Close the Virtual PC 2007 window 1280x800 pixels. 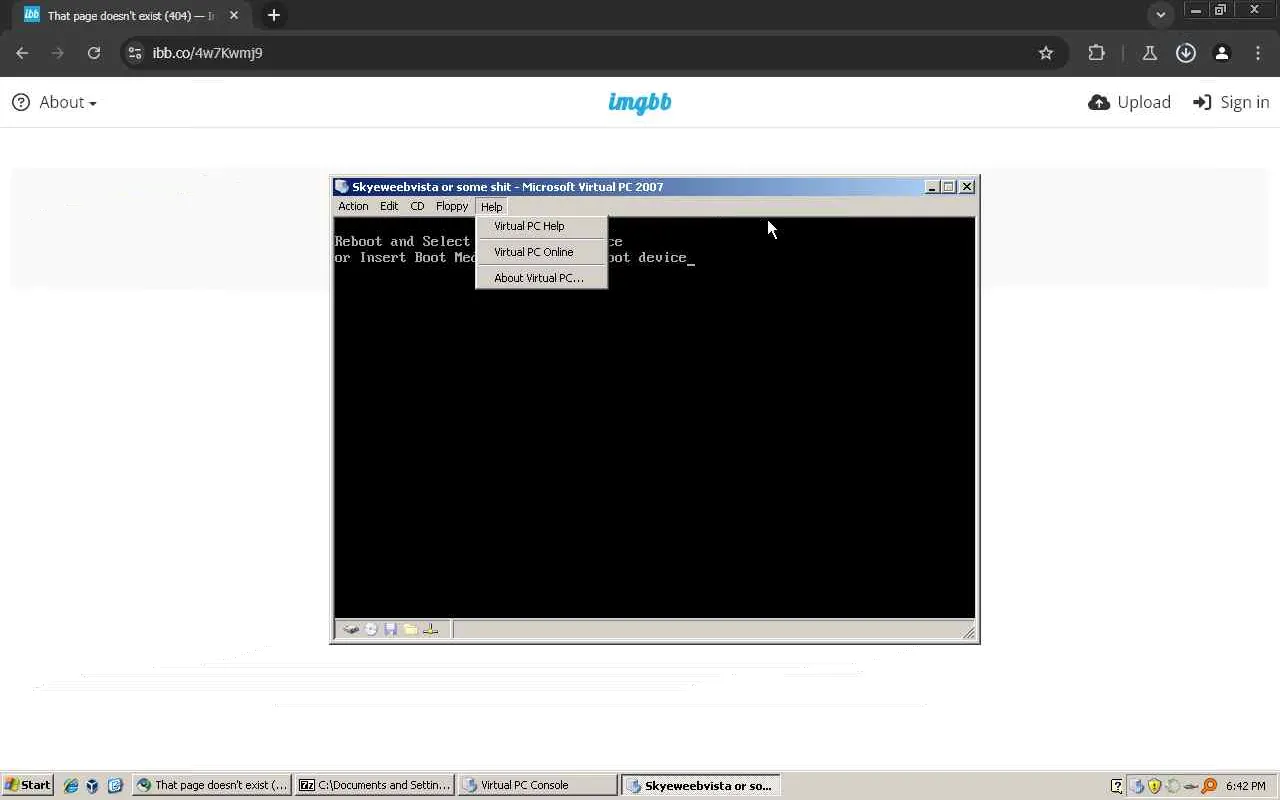pyautogui.click(x=967, y=187)
